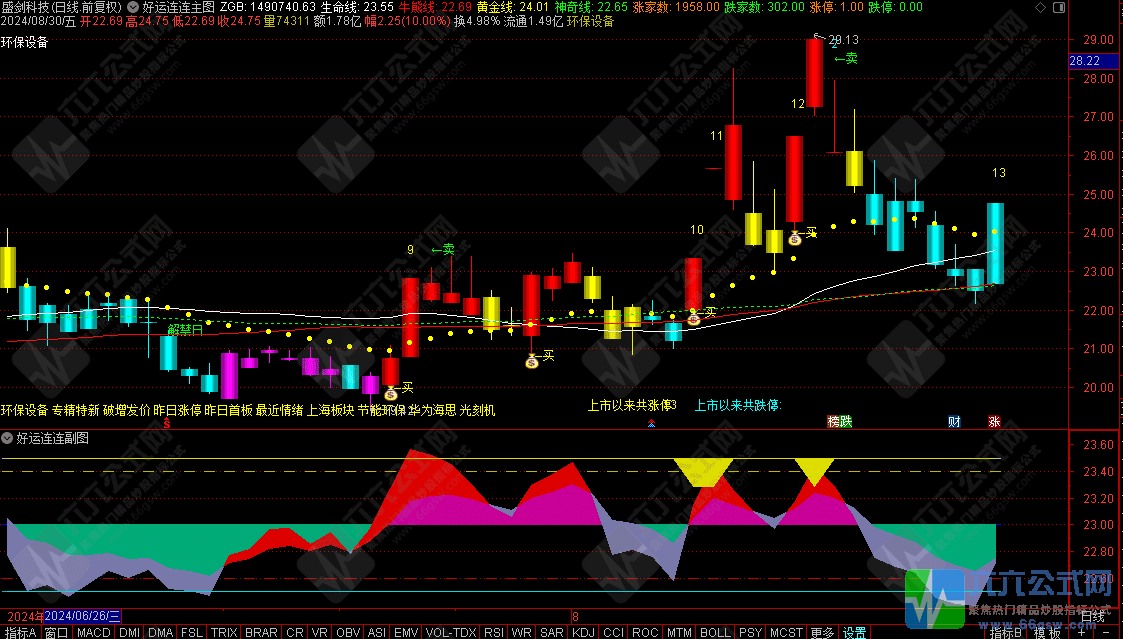This screenshot has width=1123, height=639.
Task: Switch to the WR indicator tab
Action: (521, 633)
